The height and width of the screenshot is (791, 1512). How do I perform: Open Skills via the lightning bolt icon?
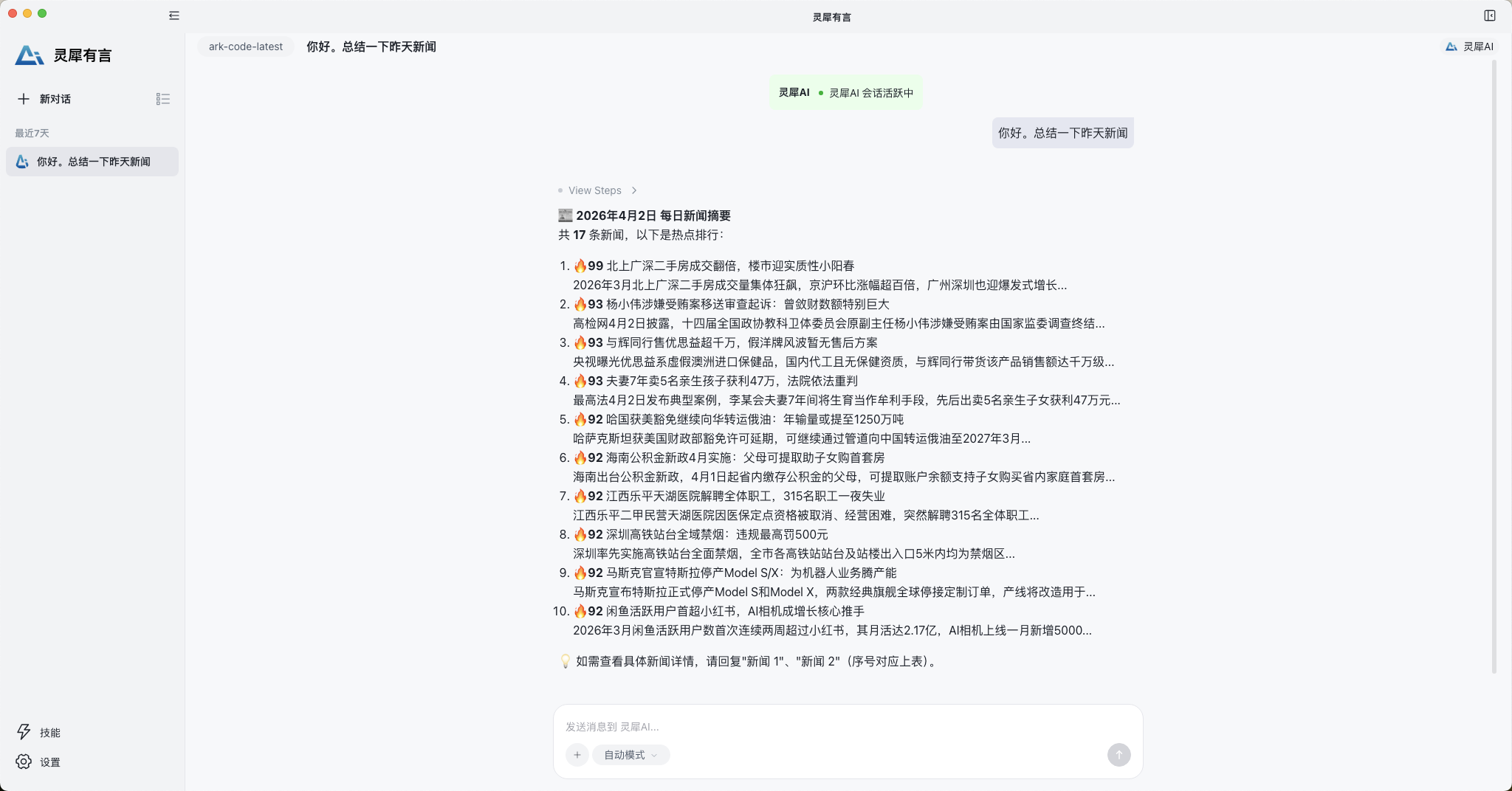point(24,731)
